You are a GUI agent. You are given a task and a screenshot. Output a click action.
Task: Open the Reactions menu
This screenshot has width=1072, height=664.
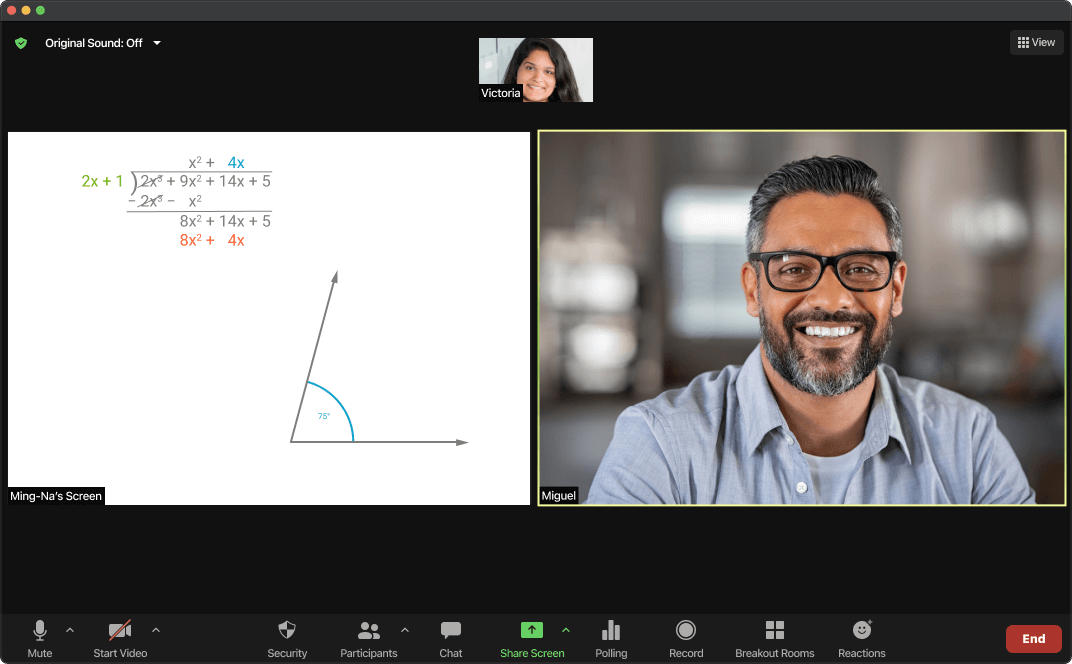861,639
